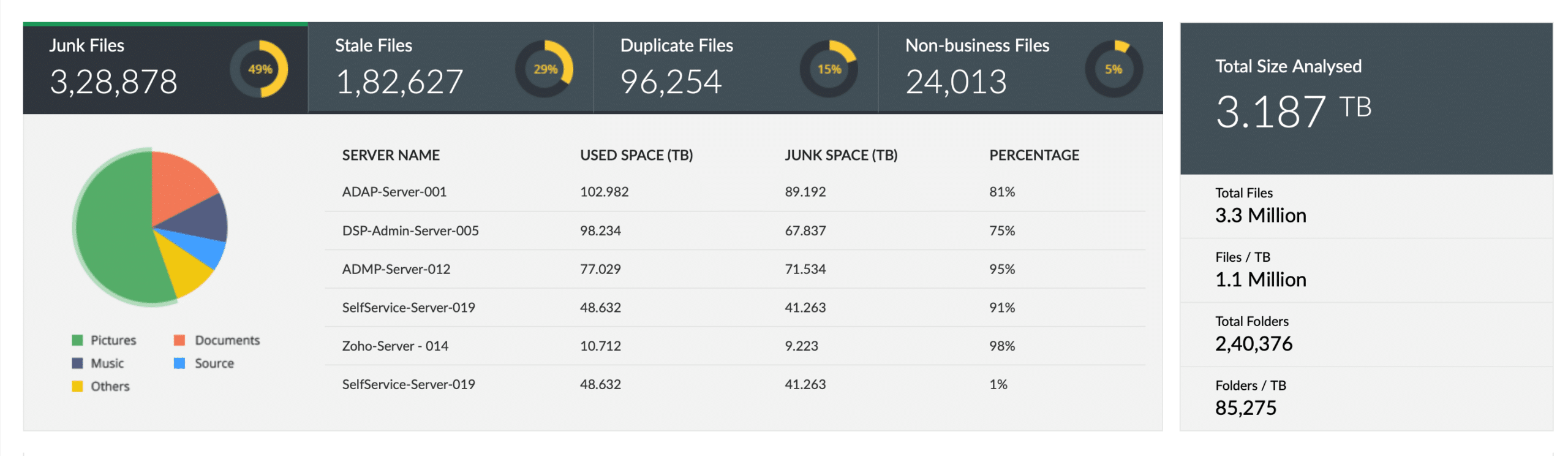Open the Duplicate Files tab

pos(735,68)
